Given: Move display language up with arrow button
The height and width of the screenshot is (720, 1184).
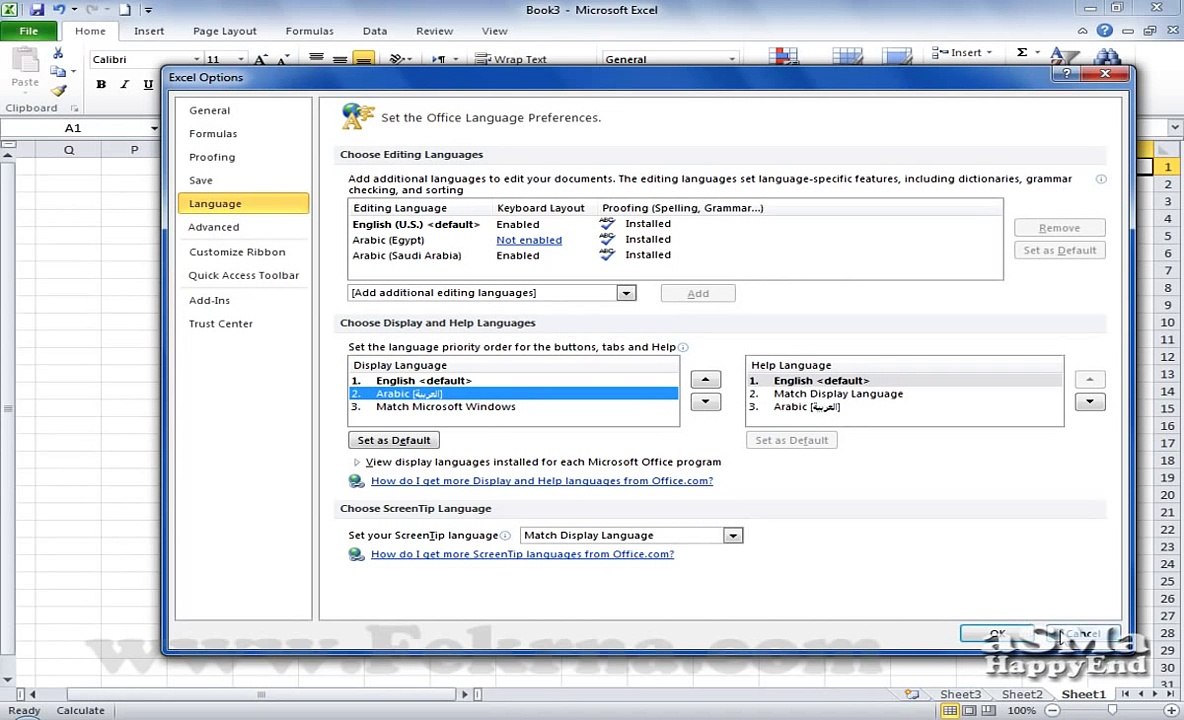Looking at the screenshot, I should [x=705, y=380].
